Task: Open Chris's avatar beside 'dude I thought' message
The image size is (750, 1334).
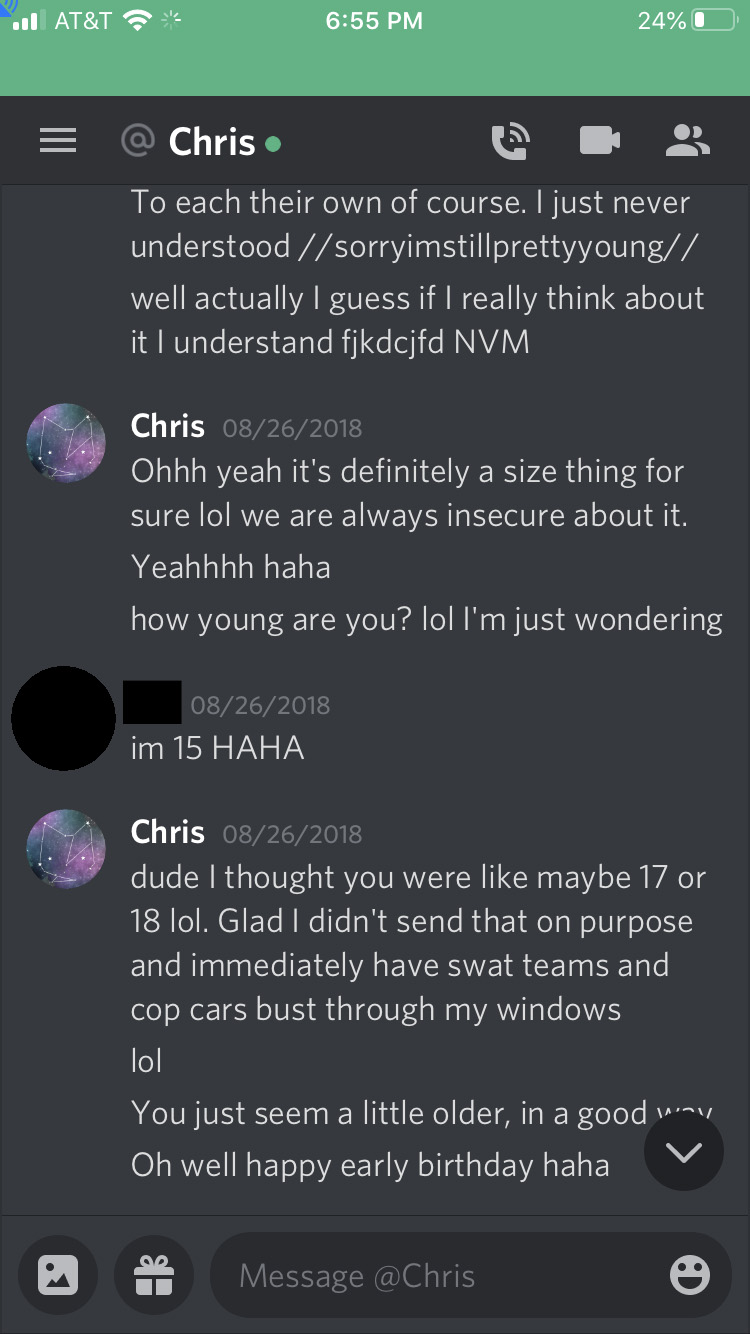Action: 66,849
